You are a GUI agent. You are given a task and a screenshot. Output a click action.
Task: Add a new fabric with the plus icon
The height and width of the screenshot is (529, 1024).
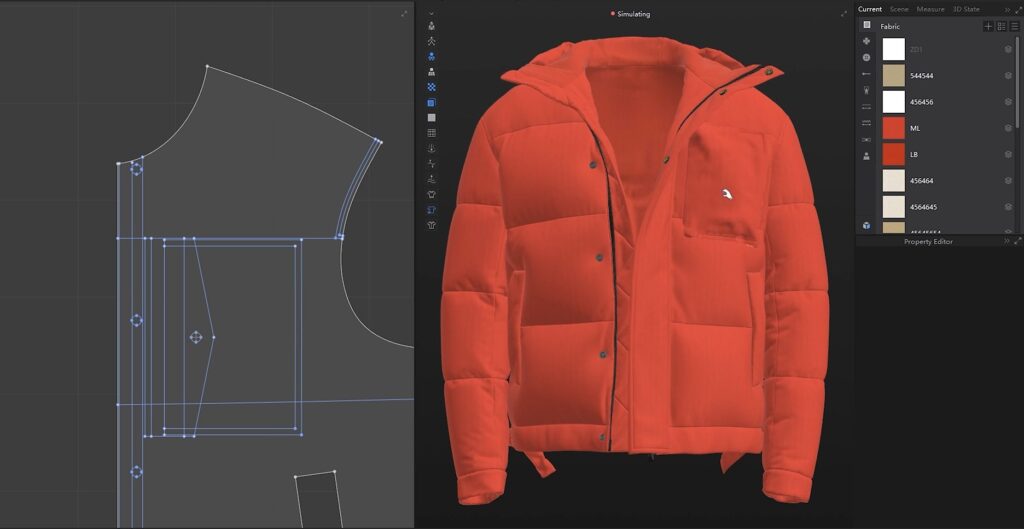point(988,26)
